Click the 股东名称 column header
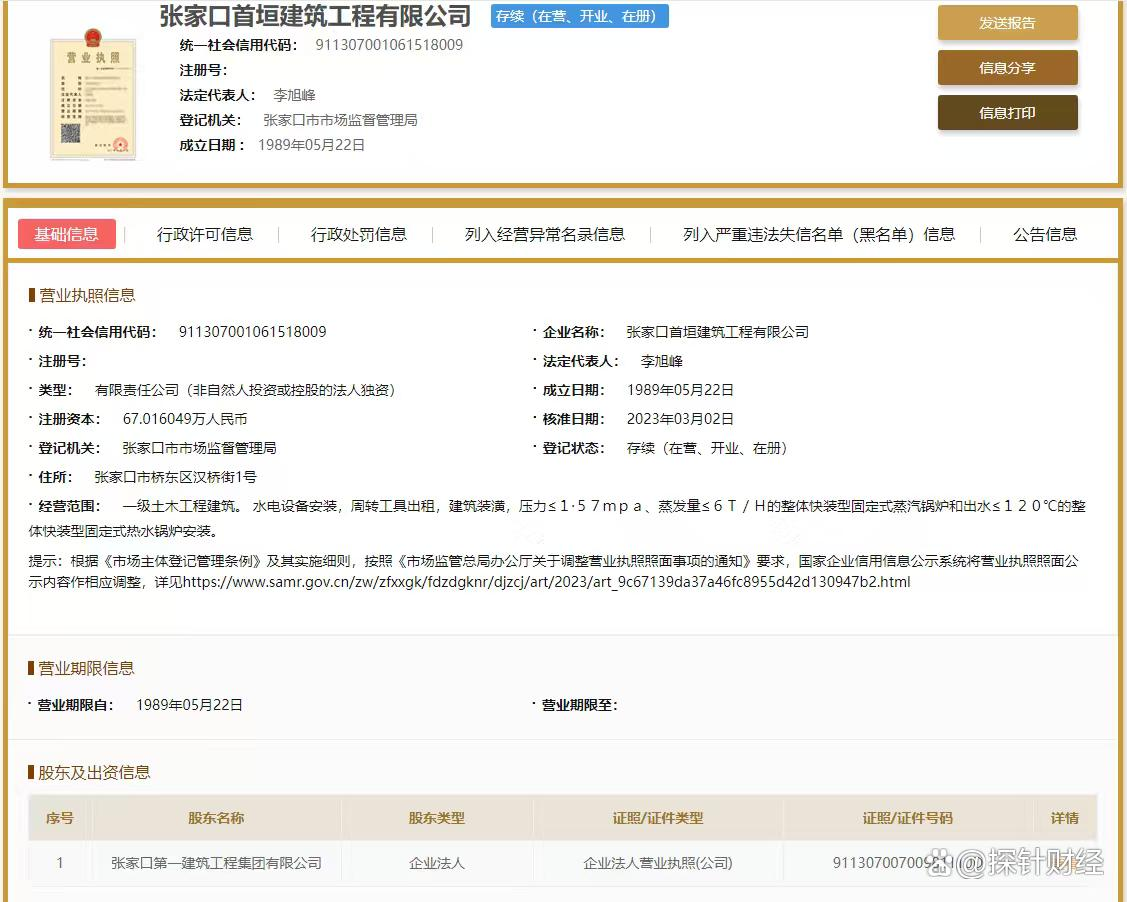The width and height of the screenshot is (1127, 902). [216, 818]
